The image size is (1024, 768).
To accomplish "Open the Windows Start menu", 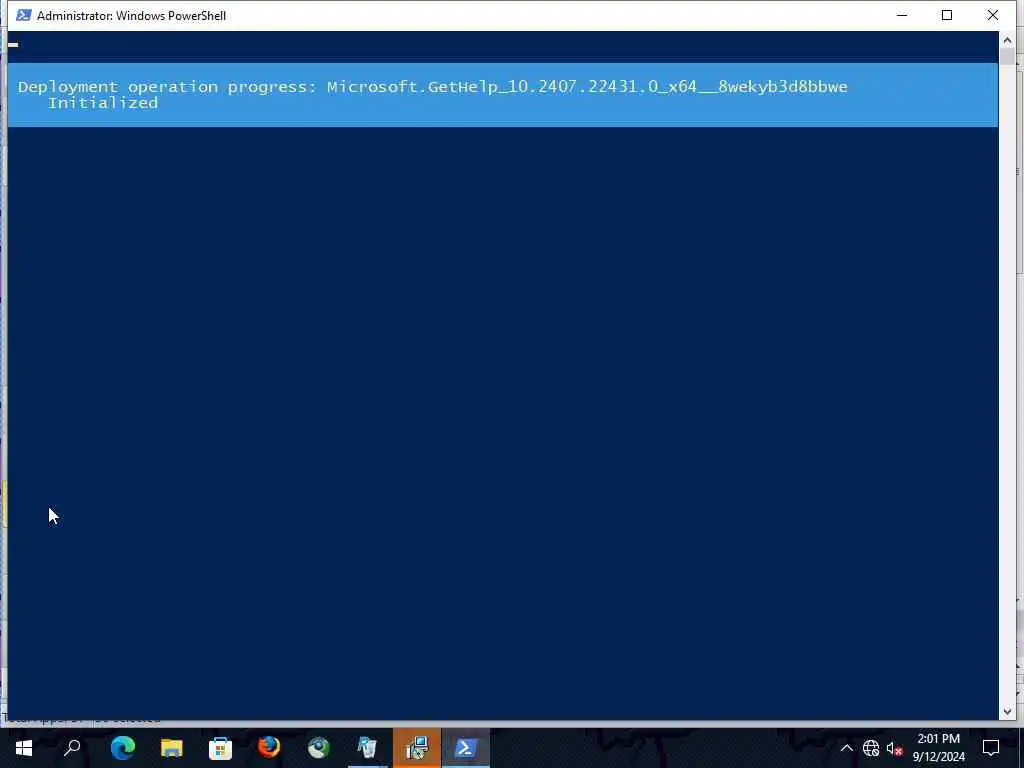I will point(24,748).
